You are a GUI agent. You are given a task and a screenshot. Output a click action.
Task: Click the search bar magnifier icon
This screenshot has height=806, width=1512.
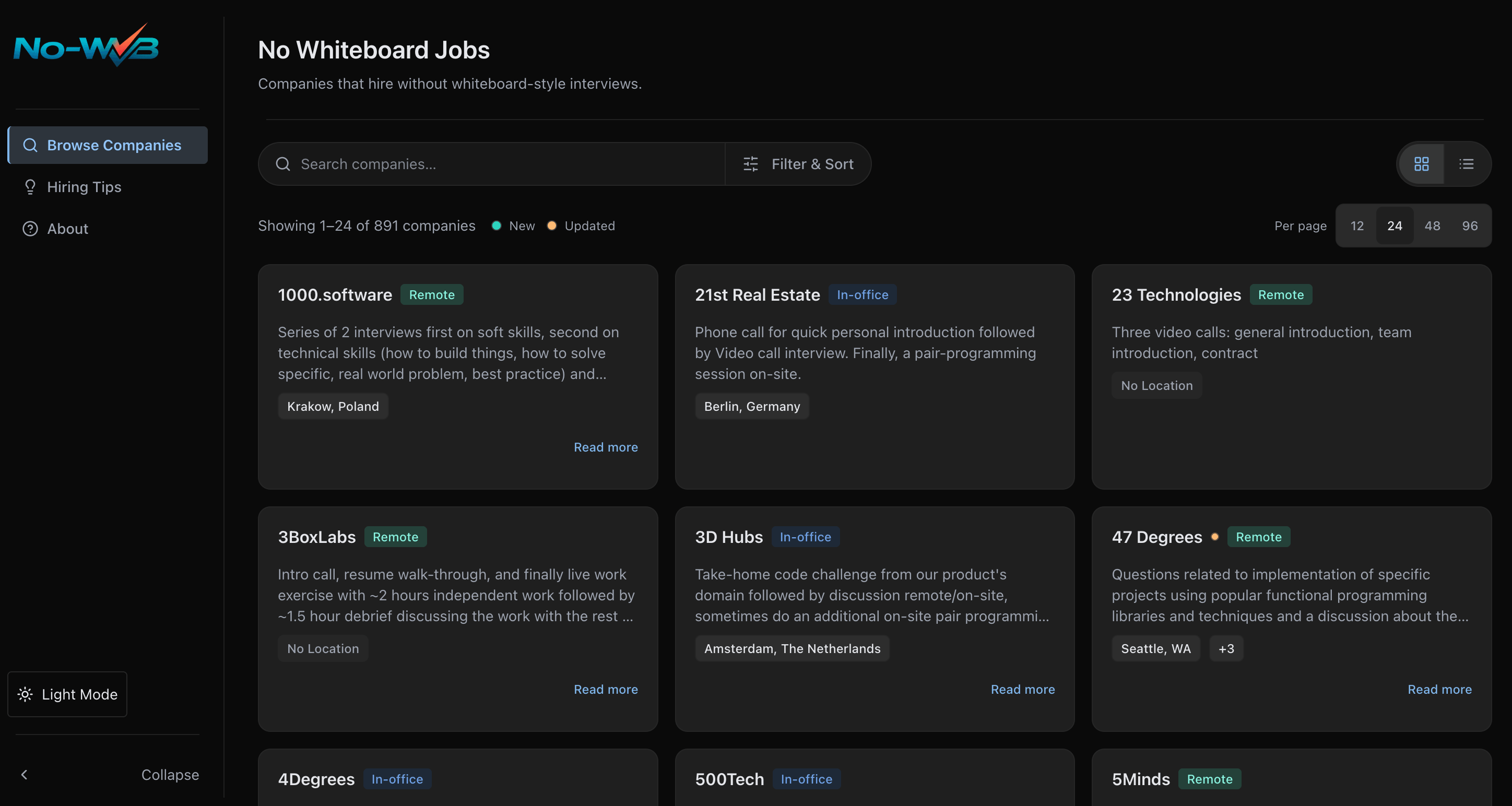pyautogui.click(x=283, y=164)
